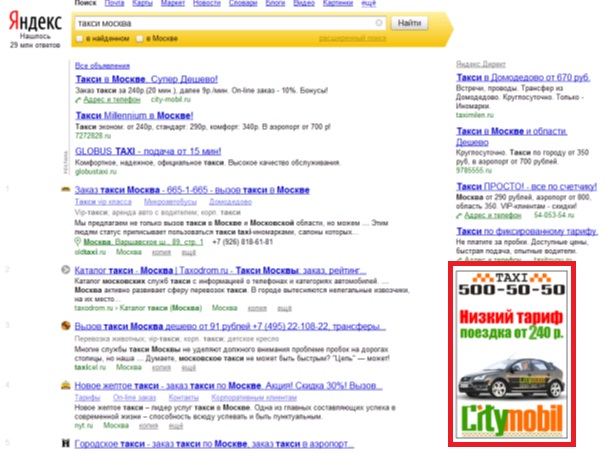Image resolution: width=606 pixels, height=454 pixels.
Task: Click arrow icon beside 54-053-54.ru Адрес и телефон
Action: [459, 216]
